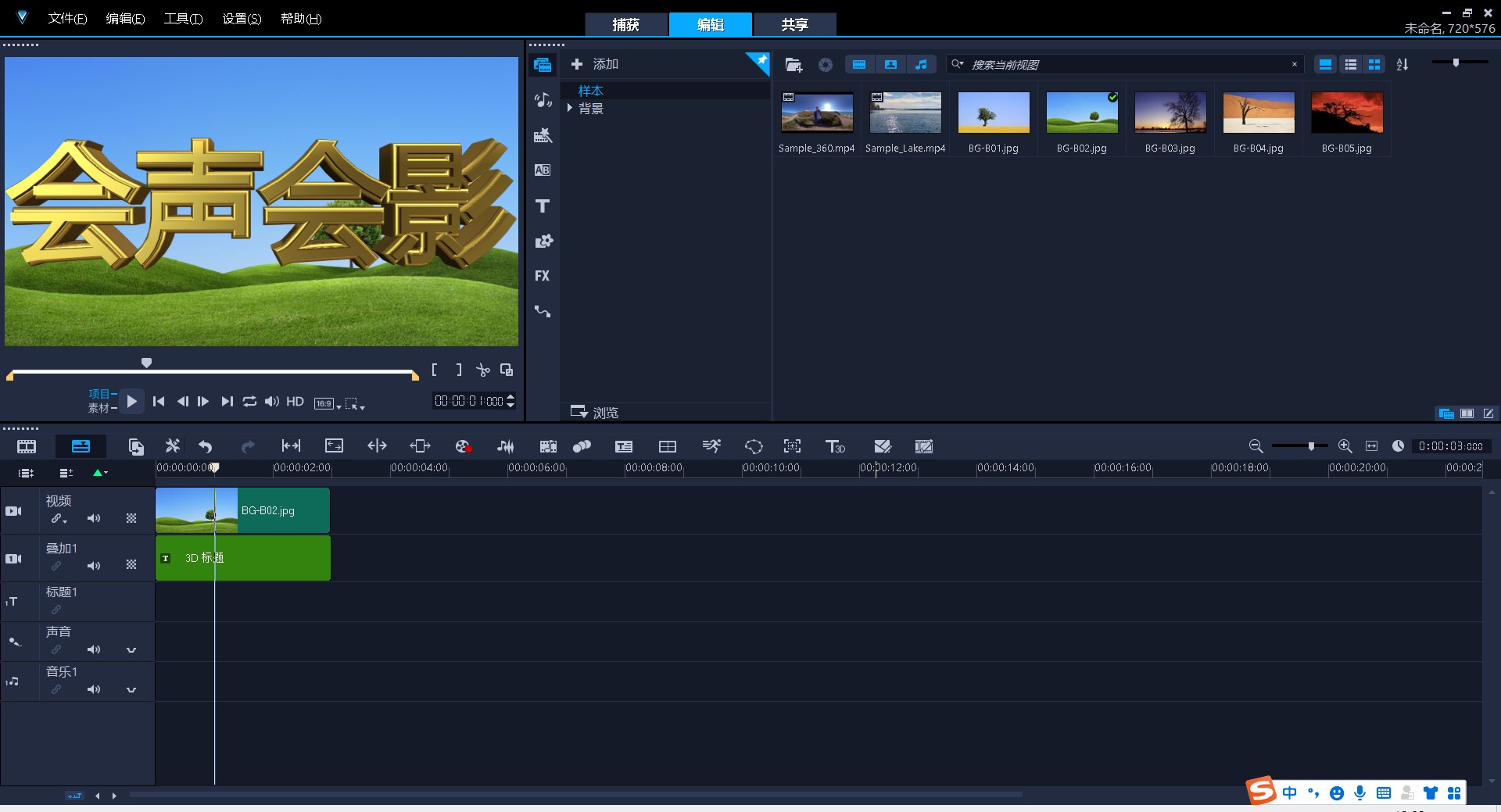This screenshot has width=1501, height=812.
Task: Toggle transparency mode on 视频 track
Action: coord(131,518)
